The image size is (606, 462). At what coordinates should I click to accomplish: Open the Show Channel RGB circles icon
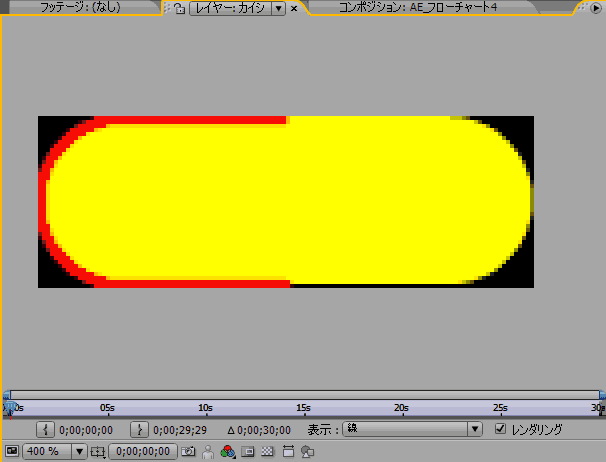point(228,451)
